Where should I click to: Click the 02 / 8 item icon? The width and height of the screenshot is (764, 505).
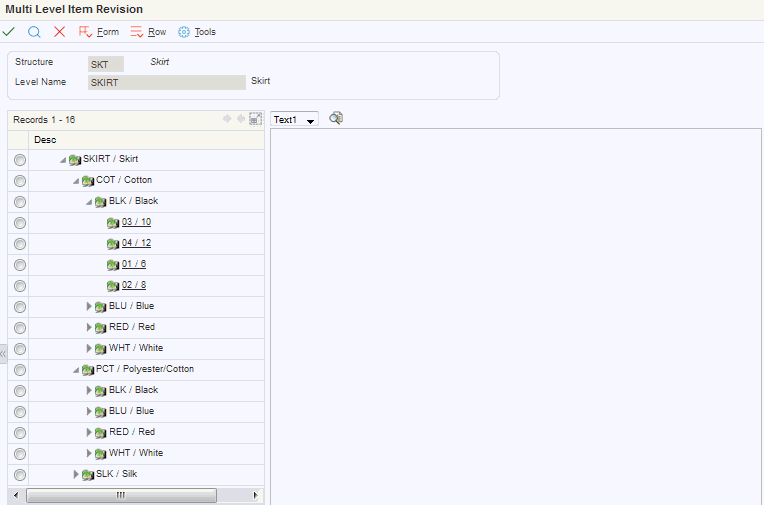[113, 286]
